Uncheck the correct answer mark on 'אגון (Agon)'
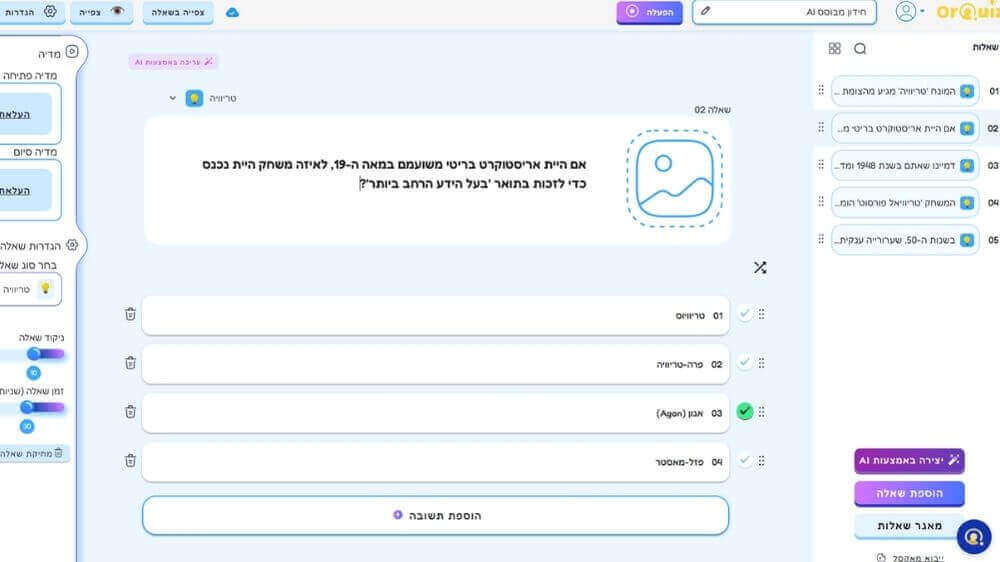The width and height of the screenshot is (1000, 562). (744, 412)
